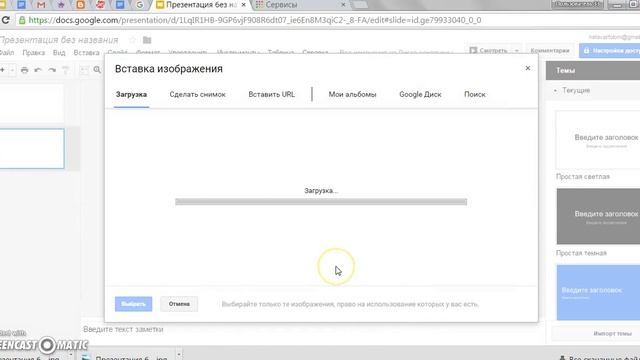Switch to Мои альбомы tab
This screenshot has height=360, width=640.
[352, 94]
